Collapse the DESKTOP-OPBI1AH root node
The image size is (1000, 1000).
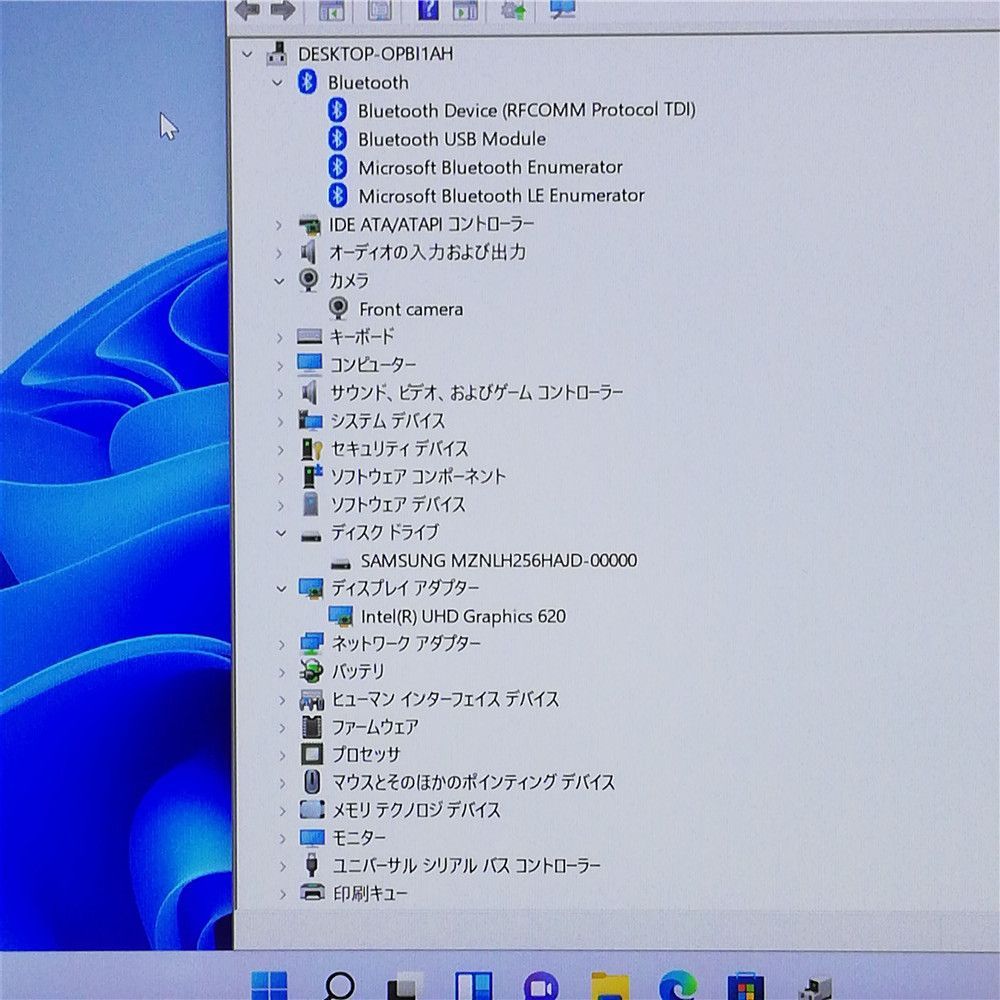pyautogui.click(x=247, y=55)
